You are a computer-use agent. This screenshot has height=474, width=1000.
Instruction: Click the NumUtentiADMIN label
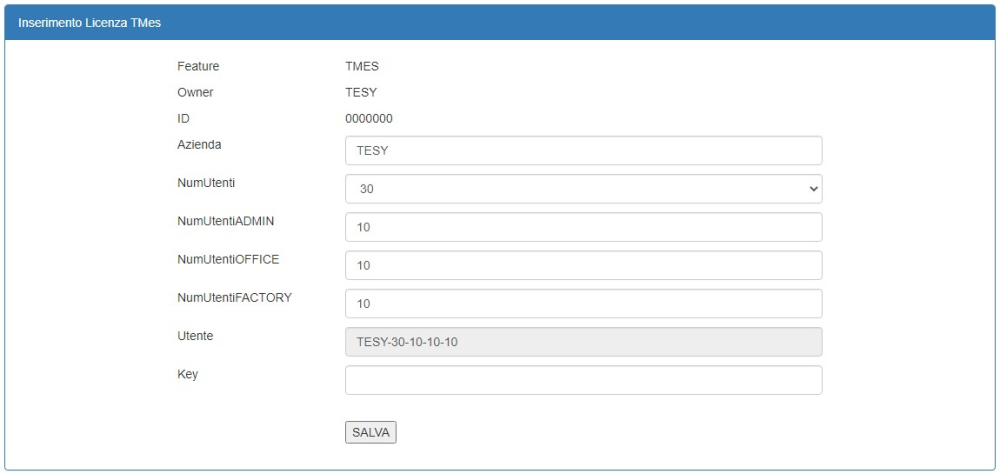tap(226, 221)
